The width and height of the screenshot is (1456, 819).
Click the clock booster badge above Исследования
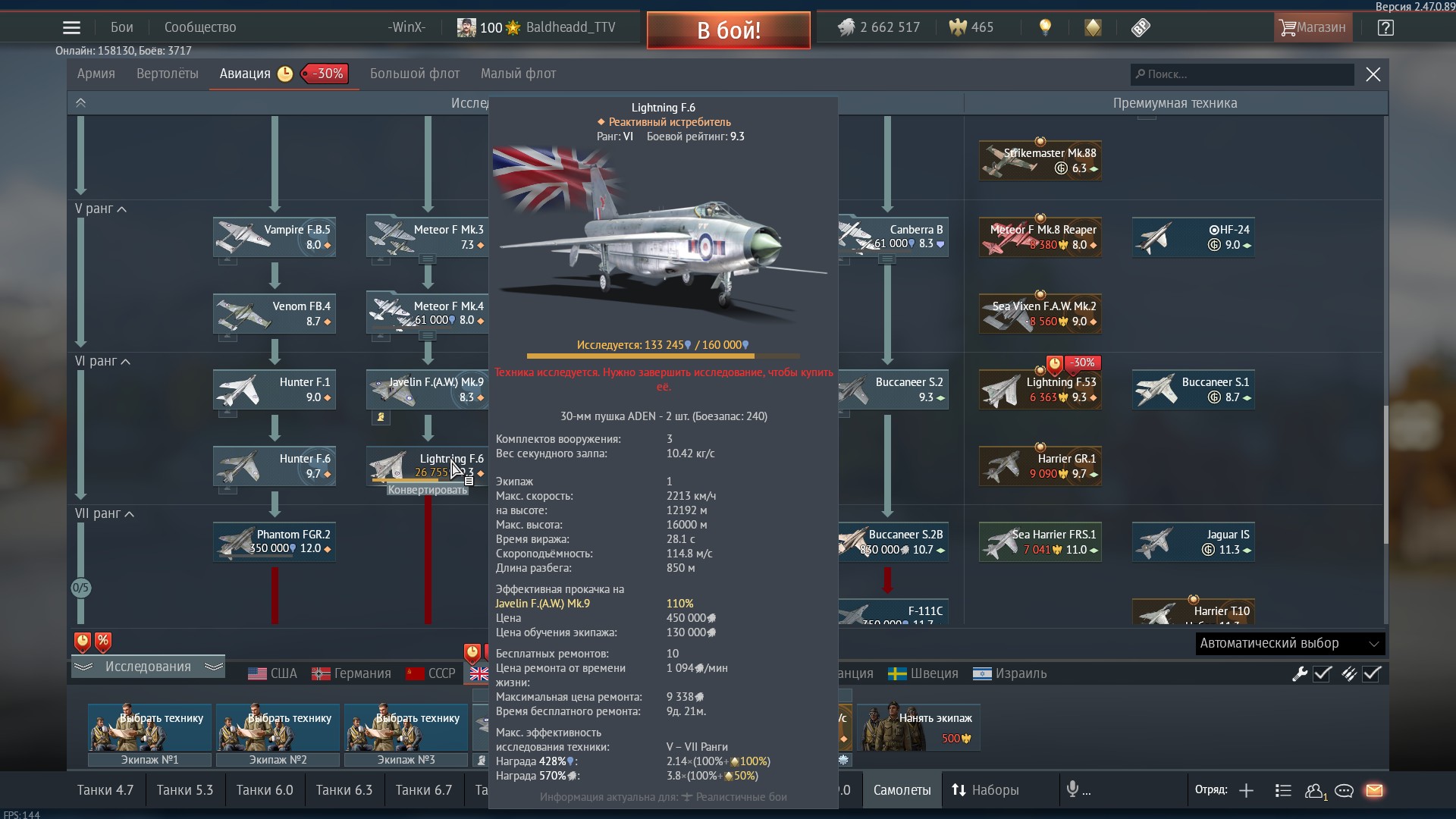83,642
